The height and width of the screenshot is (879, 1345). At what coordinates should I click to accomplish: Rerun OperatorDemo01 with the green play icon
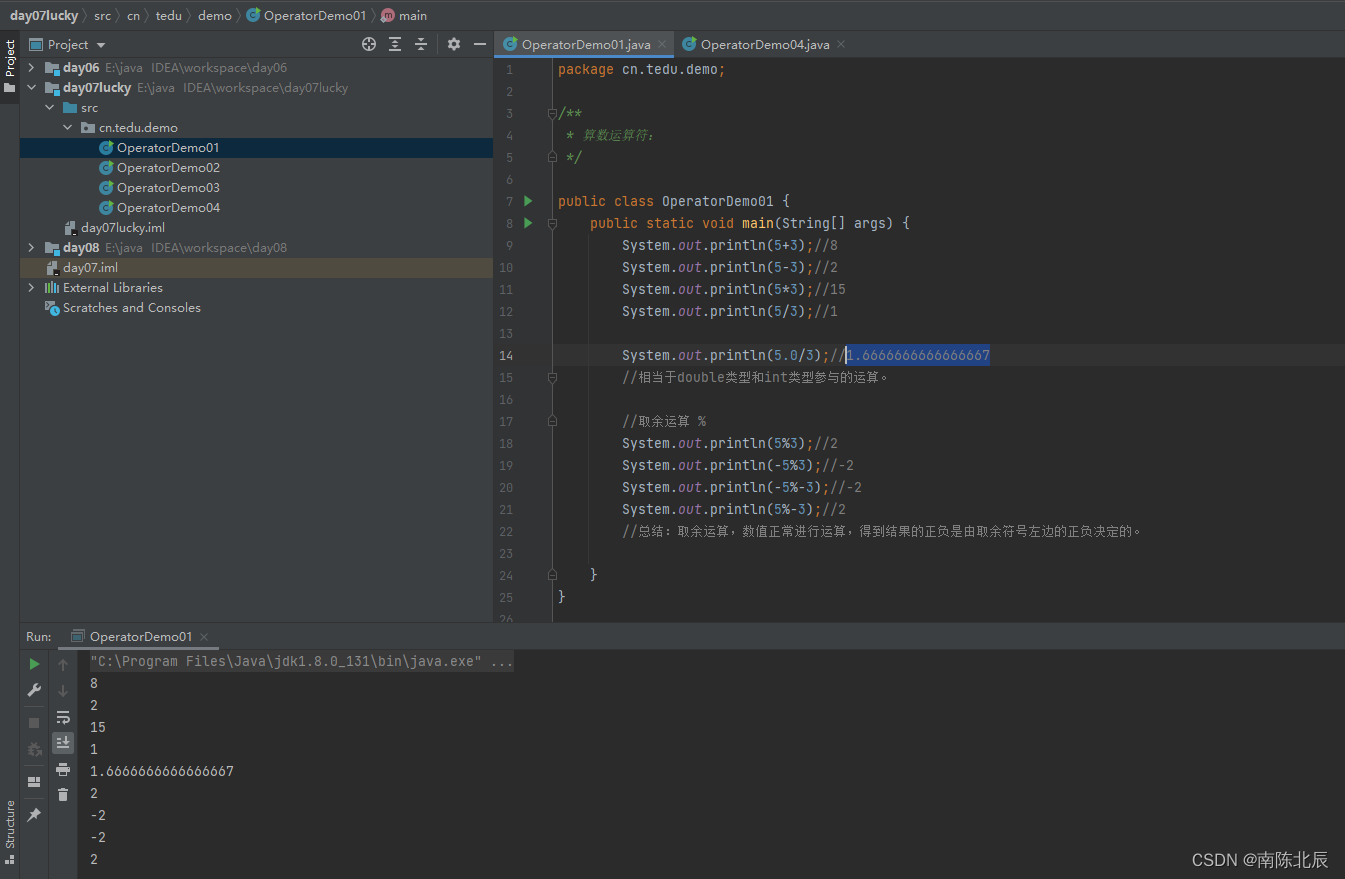(34, 664)
